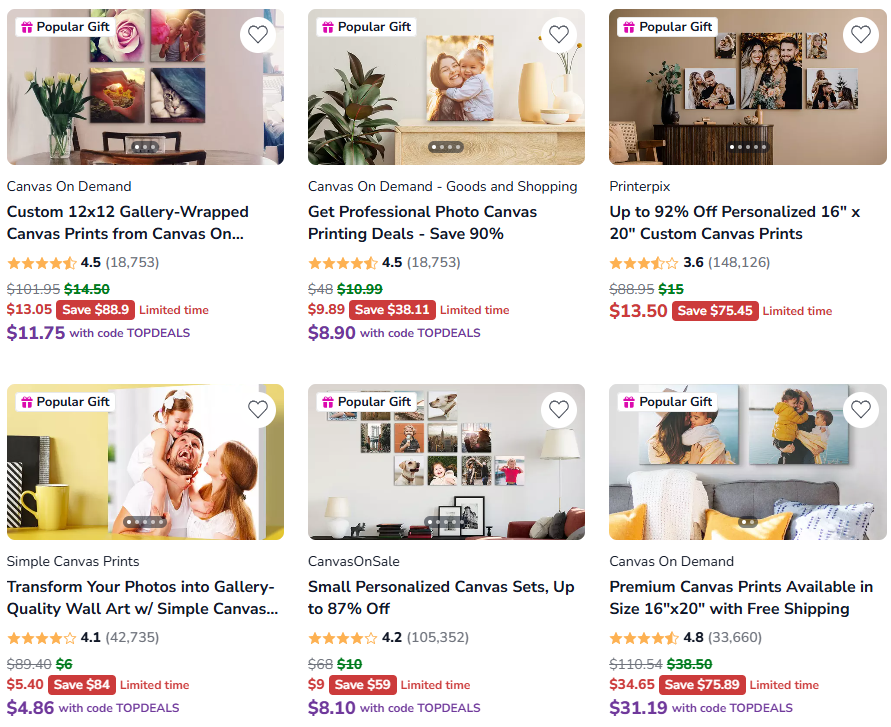891x727 pixels.
Task: Heart the Simple Canvas Prints deal
Action: pyautogui.click(x=258, y=409)
